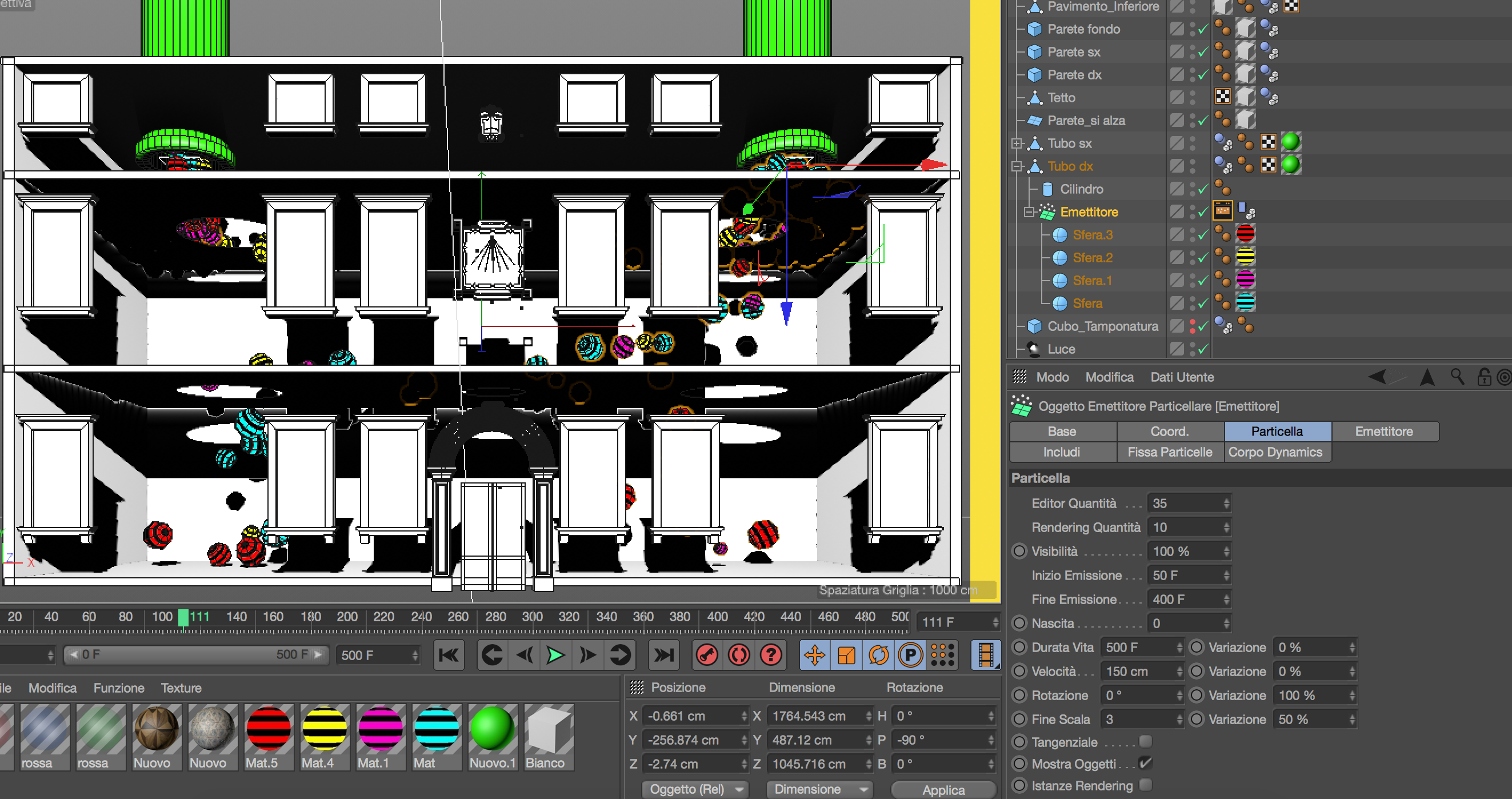Open the Texture menu in material manager

pyautogui.click(x=181, y=688)
